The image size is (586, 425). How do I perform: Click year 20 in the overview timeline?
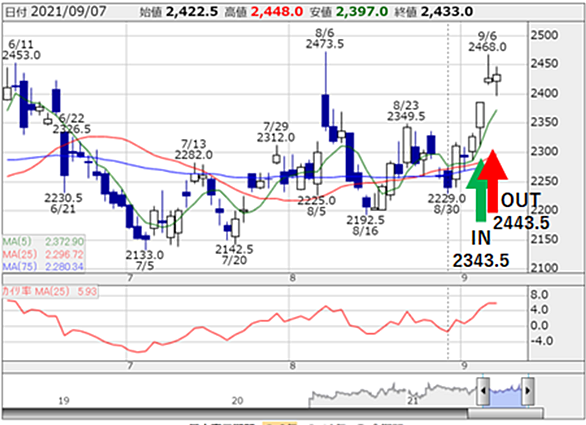click(237, 401)
